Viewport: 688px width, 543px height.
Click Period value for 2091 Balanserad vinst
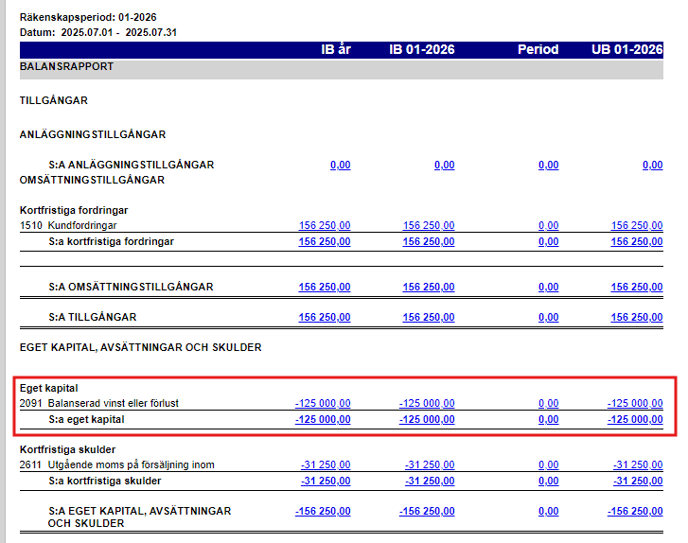[548, 403]
